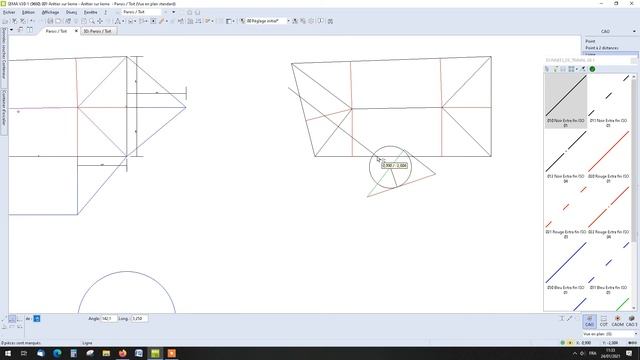Open the Edition menu

28,12
